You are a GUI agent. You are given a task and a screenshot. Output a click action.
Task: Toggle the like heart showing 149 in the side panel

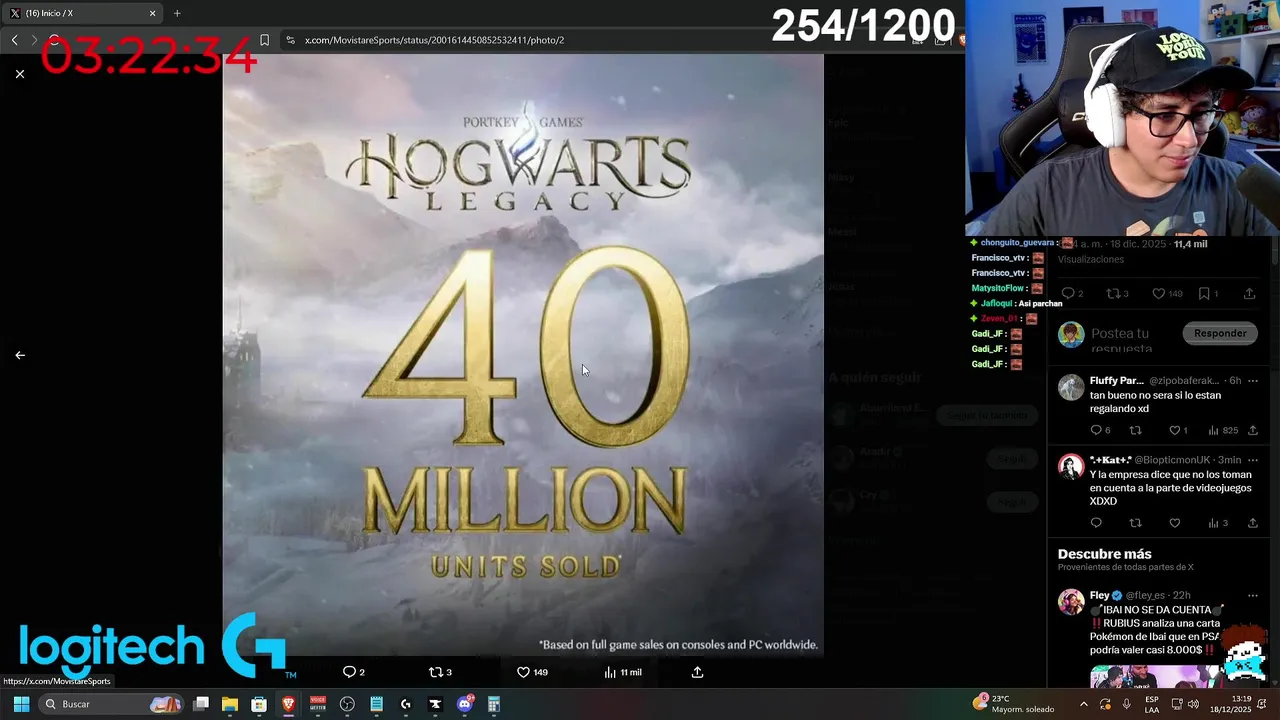click(1159, 294)
